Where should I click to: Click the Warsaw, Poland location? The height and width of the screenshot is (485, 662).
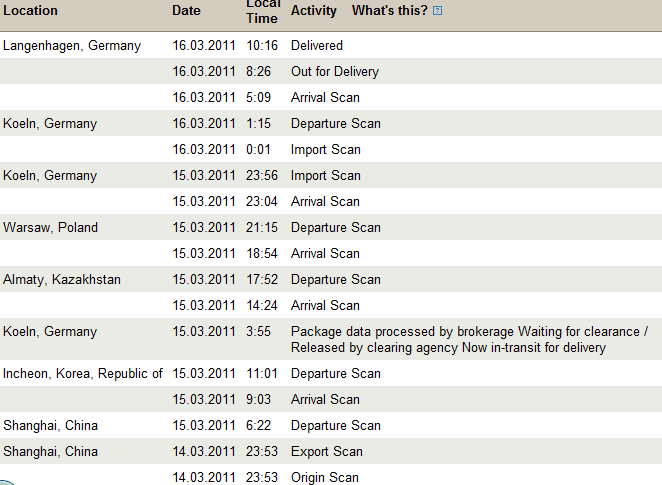[50, 228]
